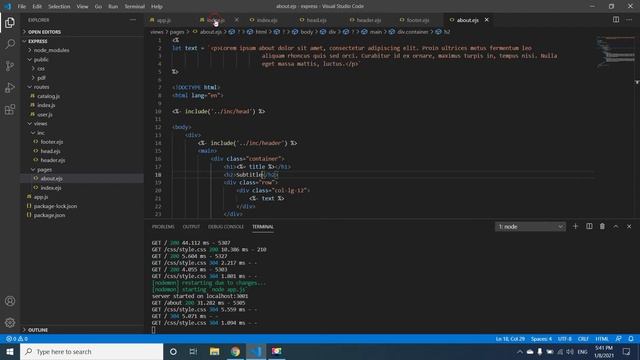Switch to the PROBLEMS panel tab
Image resolution: width=640 pixels, height=360 pixels.
tap(163, 227)
